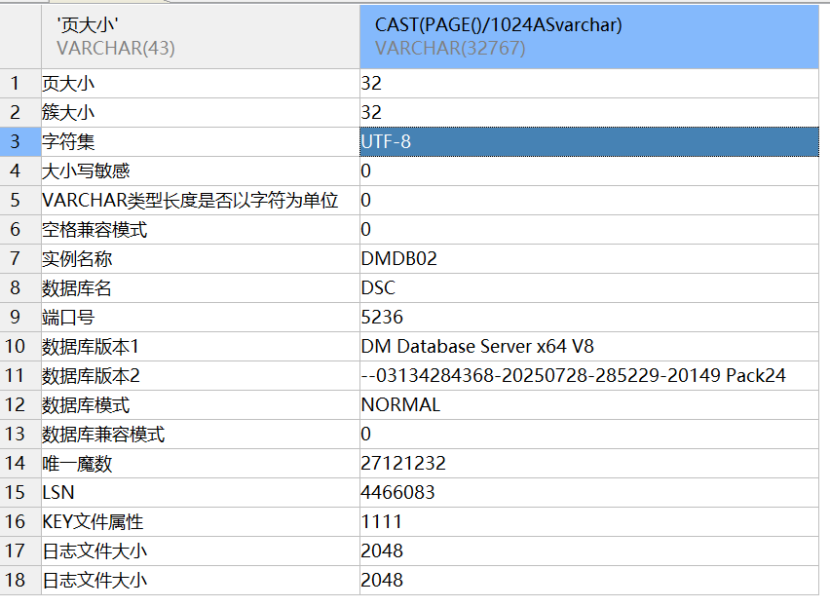Screen dimensions: 830x607
Task: Click the NORMAL mode value
Action: tap(589, 405)
